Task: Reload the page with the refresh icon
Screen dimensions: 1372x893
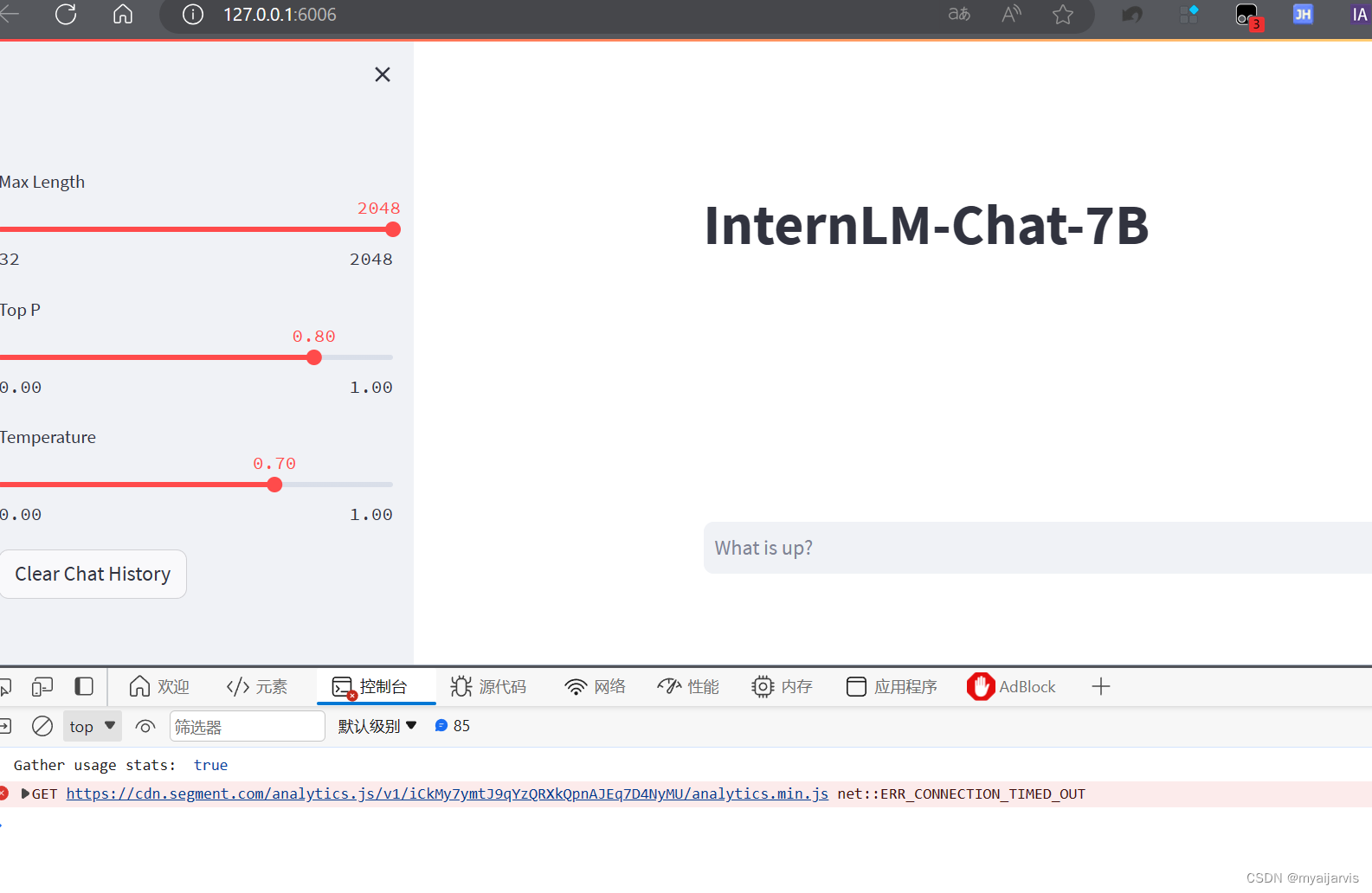Action: [x=66, y=15]
